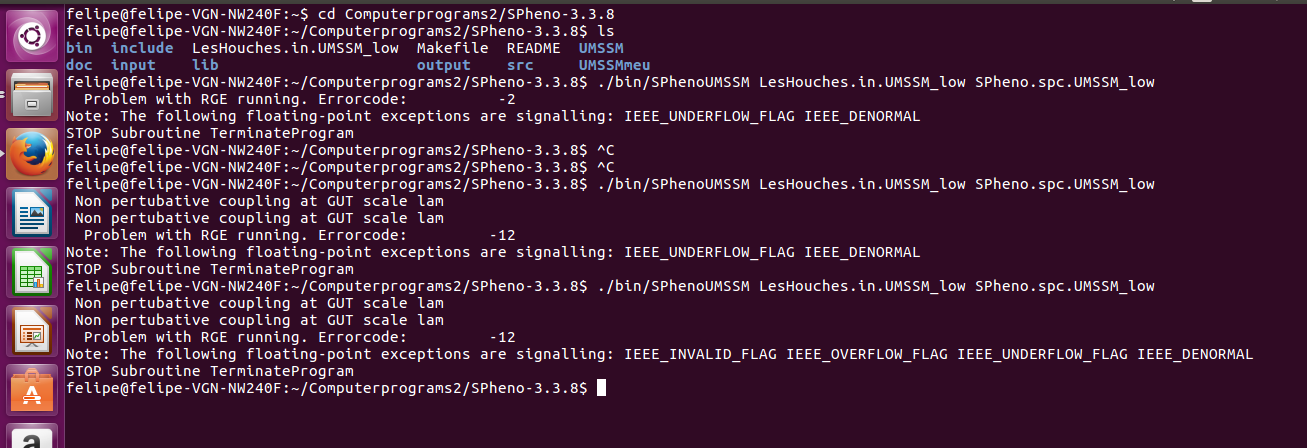
Task: Click the Amazon launcher icon
Action: click(31, 438)
